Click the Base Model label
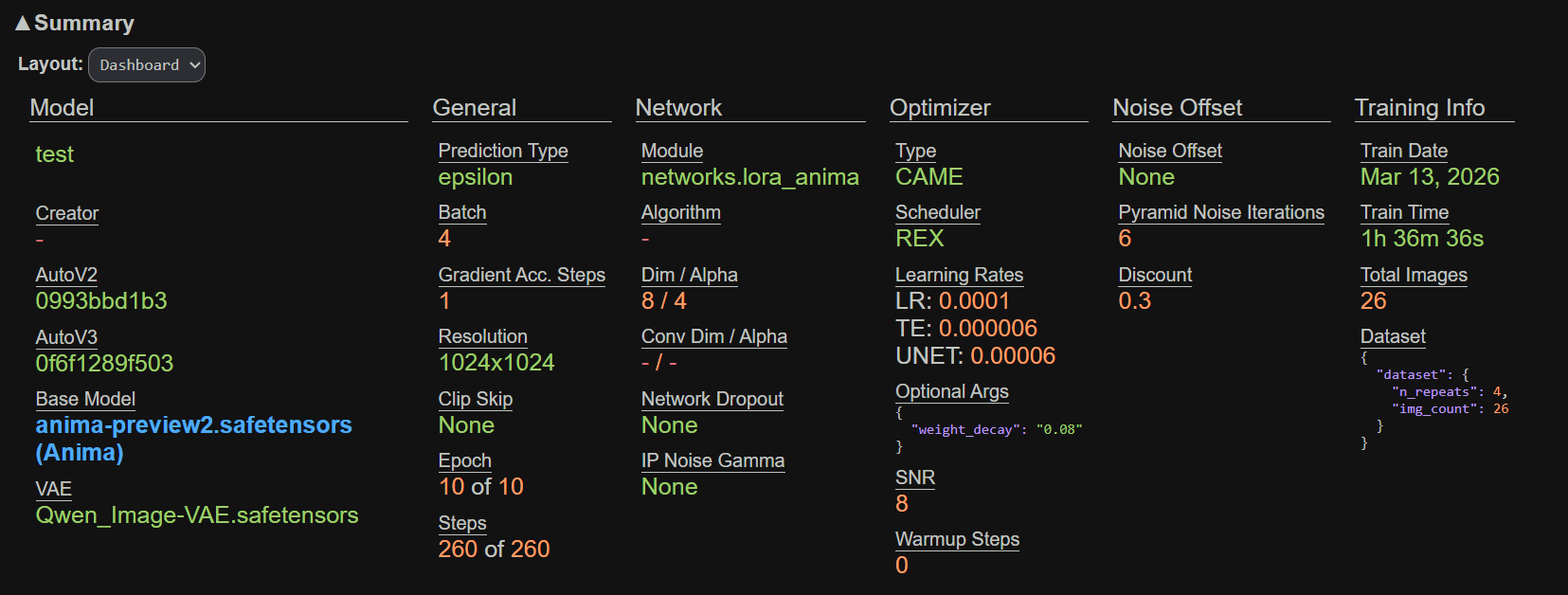This screenshot has width=1568, height=595. pos(85,399)
